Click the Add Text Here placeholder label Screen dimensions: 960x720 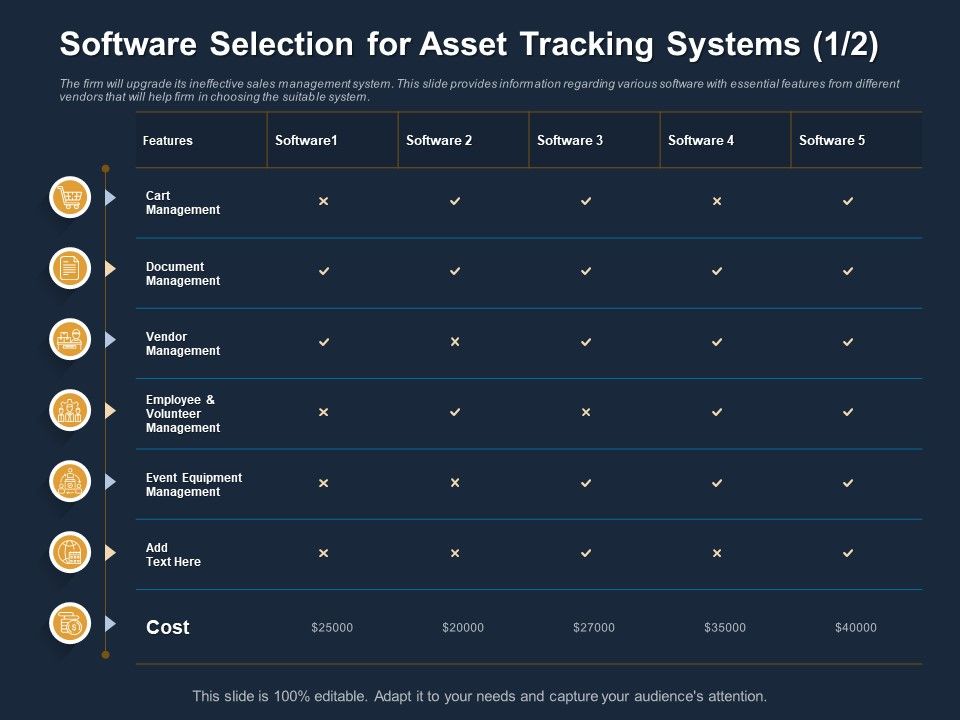(x=173, y=555)
